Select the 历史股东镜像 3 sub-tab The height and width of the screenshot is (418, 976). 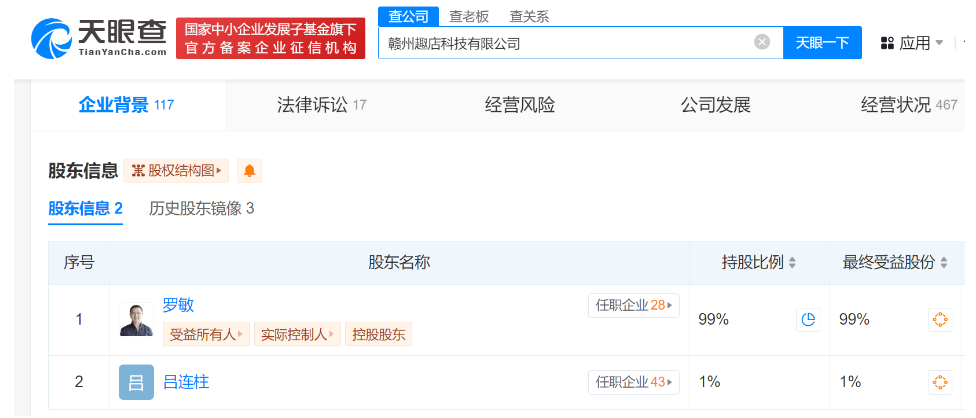[202, 208]
